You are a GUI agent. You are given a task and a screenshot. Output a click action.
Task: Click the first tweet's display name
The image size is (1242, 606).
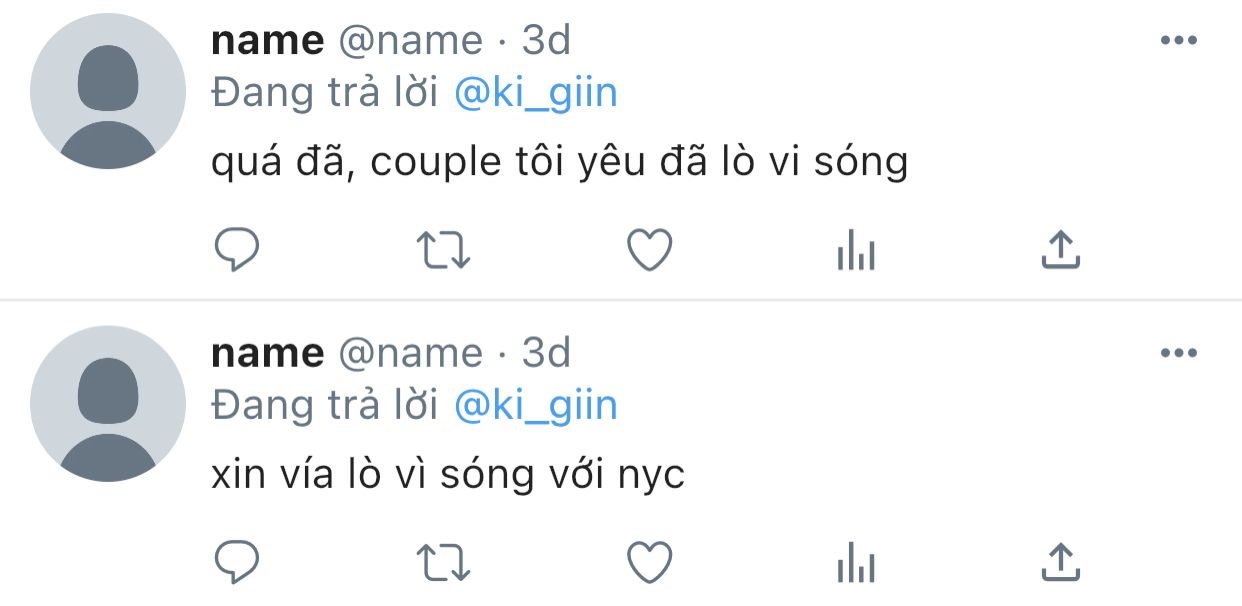pyautogui.click(x=267, y=41)
